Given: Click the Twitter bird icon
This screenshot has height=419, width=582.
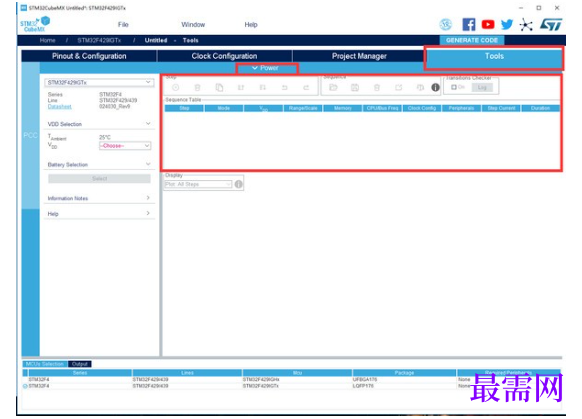Looking at the screenshot, I should pos(507,24).
